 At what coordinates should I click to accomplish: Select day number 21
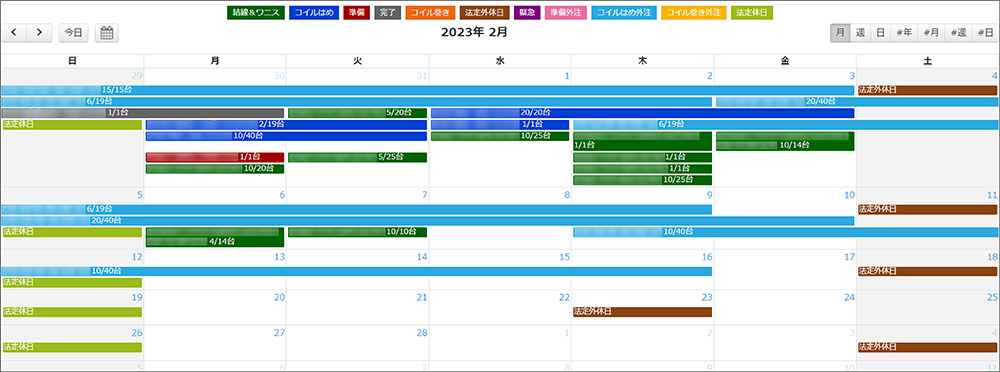pos(422,297)
